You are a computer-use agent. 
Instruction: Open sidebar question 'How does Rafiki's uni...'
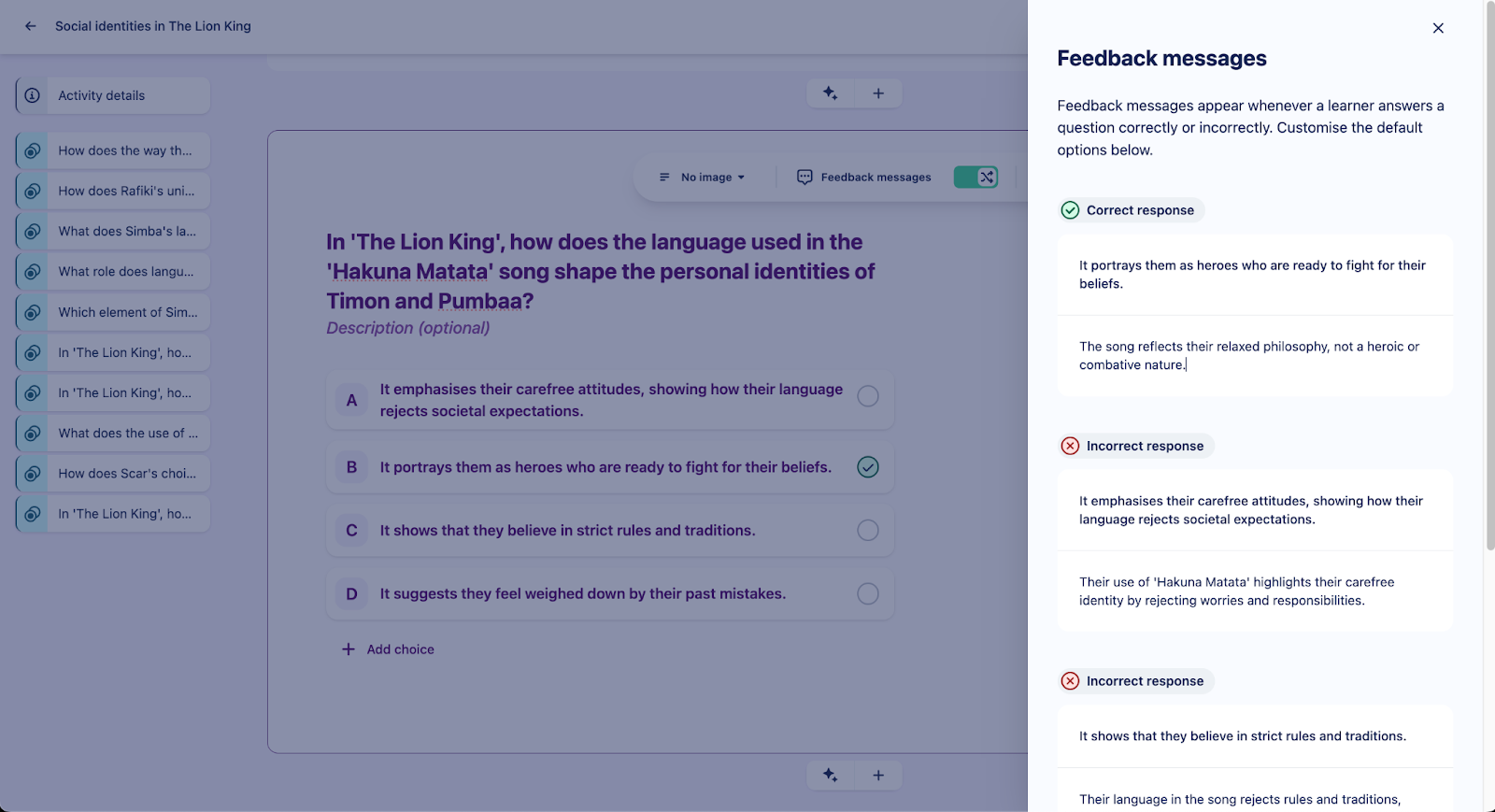pyautogui.click(x=113, y=191)
